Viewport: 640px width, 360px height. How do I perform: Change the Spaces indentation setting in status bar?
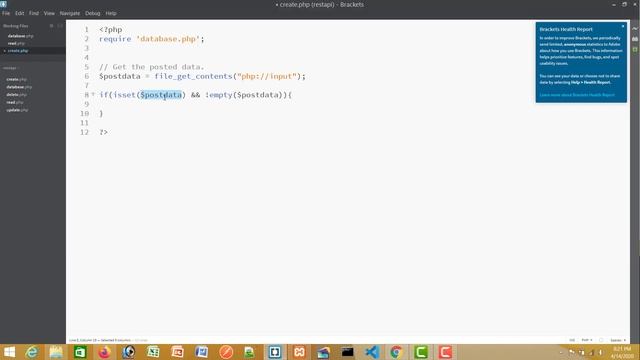618,340
